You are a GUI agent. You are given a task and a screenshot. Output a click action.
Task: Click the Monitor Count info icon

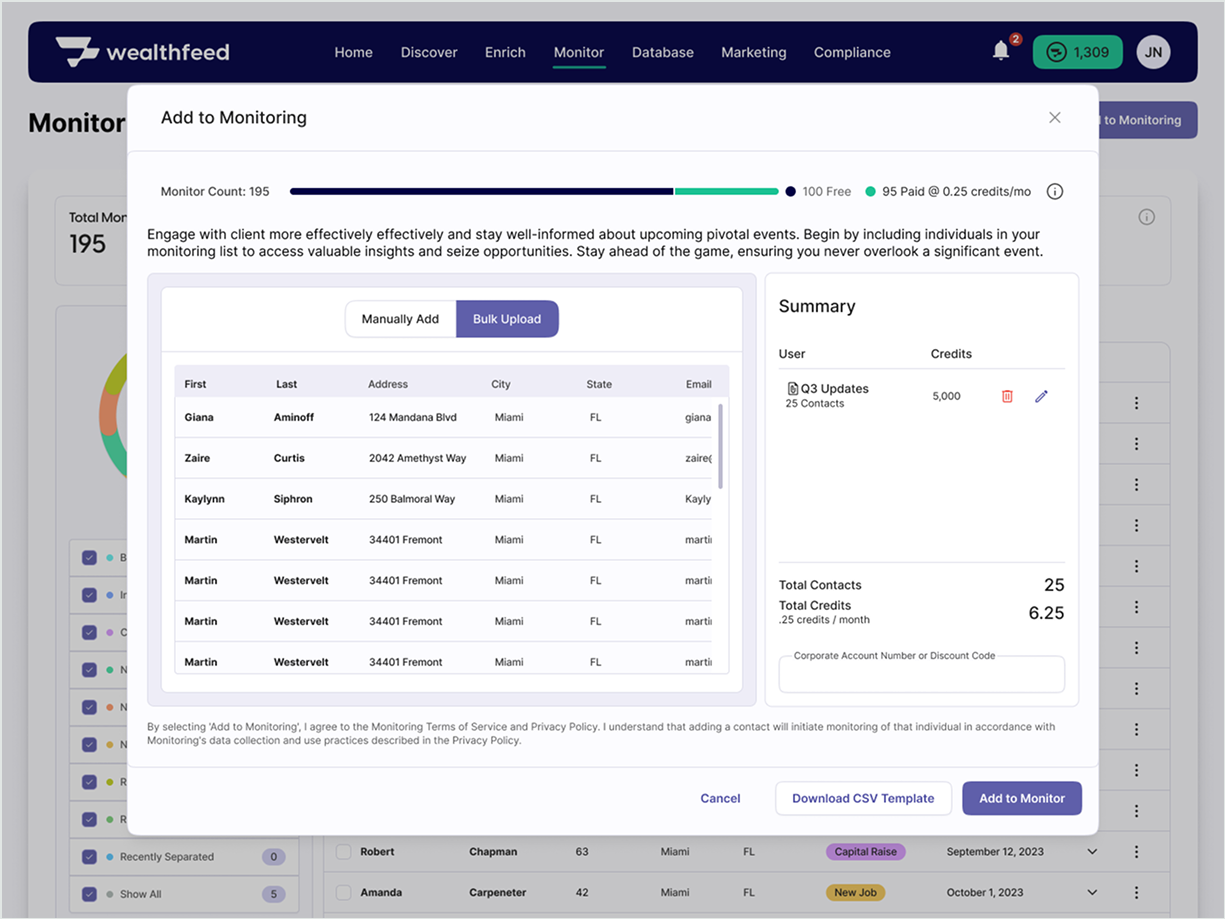[1054, 192]
